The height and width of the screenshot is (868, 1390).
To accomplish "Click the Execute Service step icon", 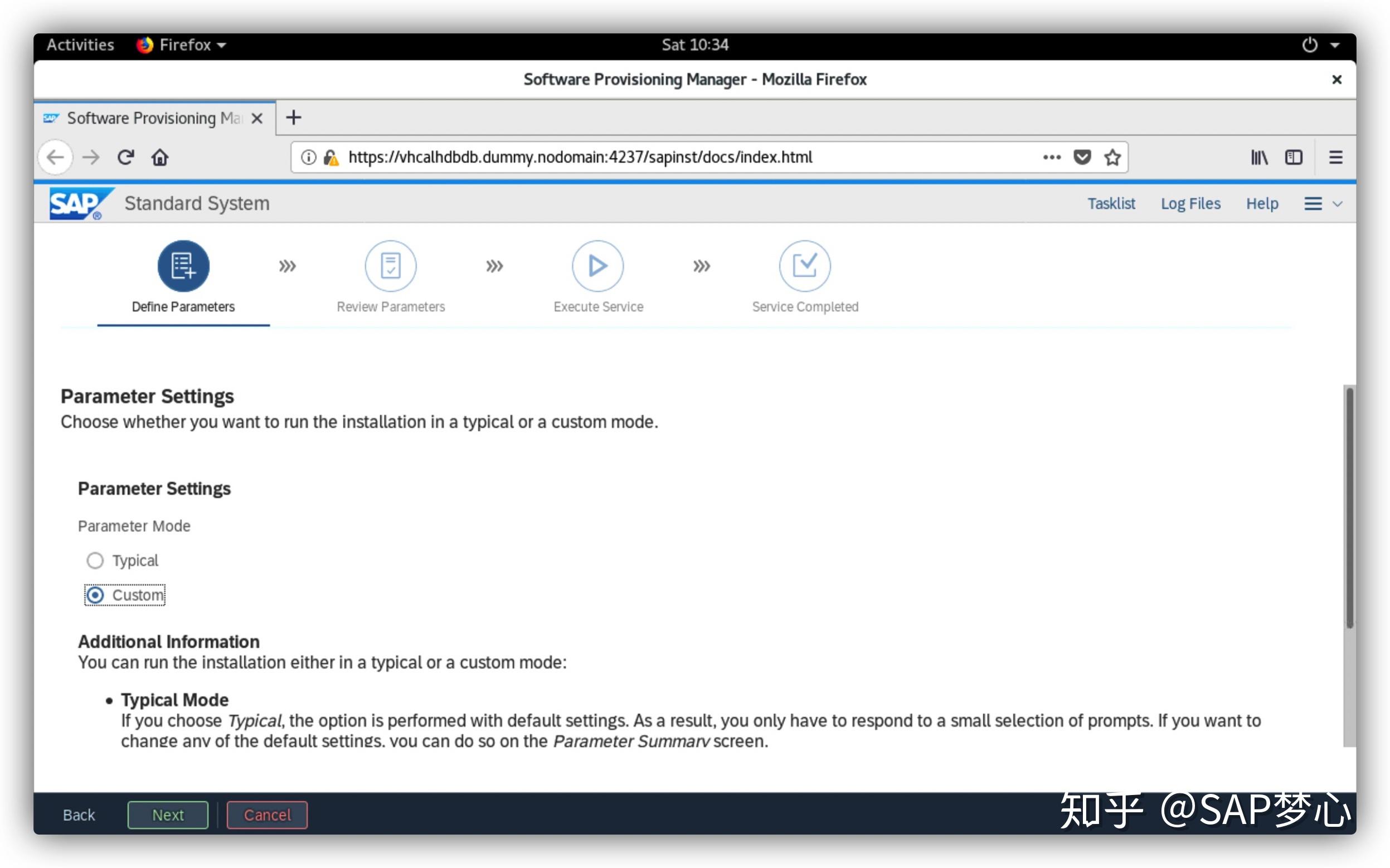I will 596,265.
